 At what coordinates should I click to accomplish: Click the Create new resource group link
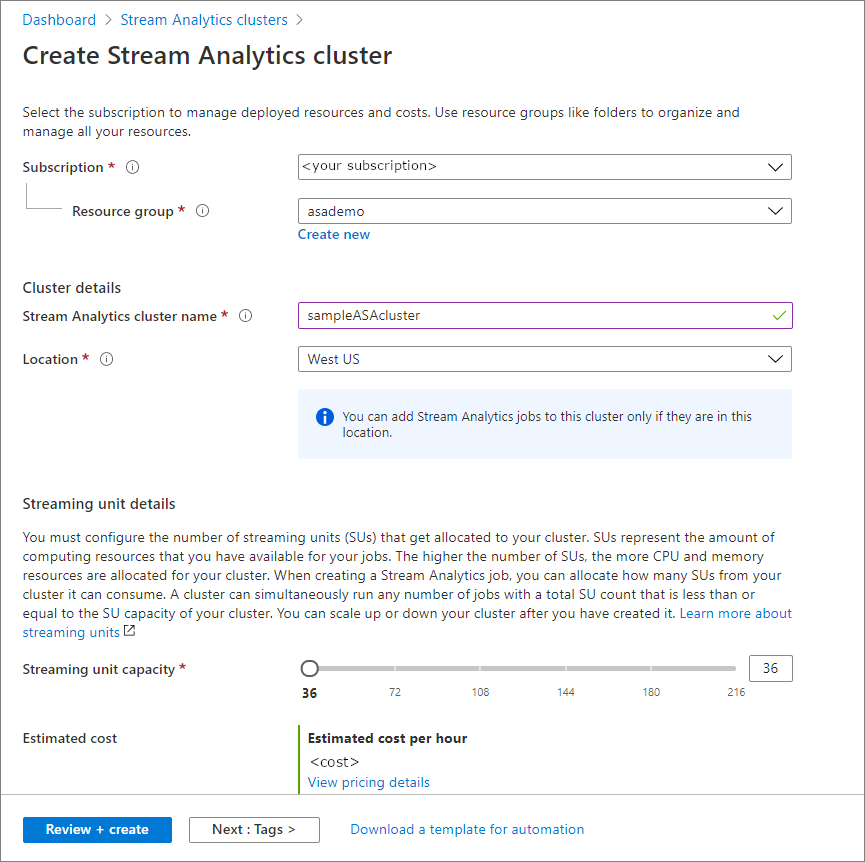pyautogui.click(x=334, y=234)
